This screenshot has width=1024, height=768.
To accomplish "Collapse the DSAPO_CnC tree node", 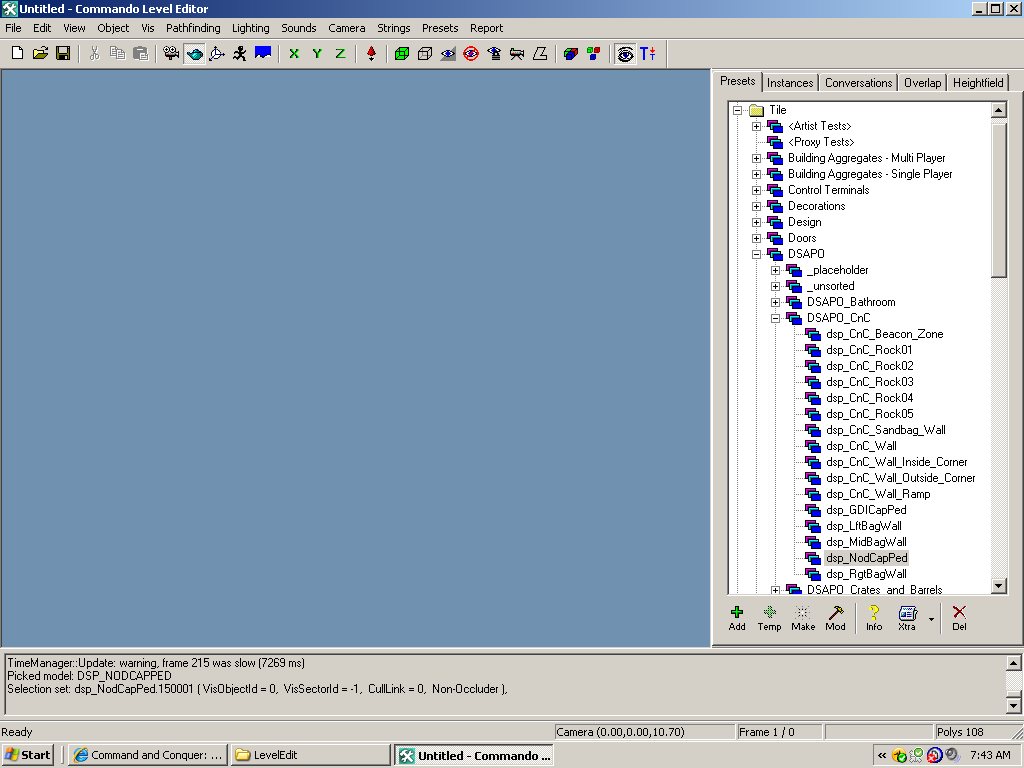I will click(x=776, y=318).
